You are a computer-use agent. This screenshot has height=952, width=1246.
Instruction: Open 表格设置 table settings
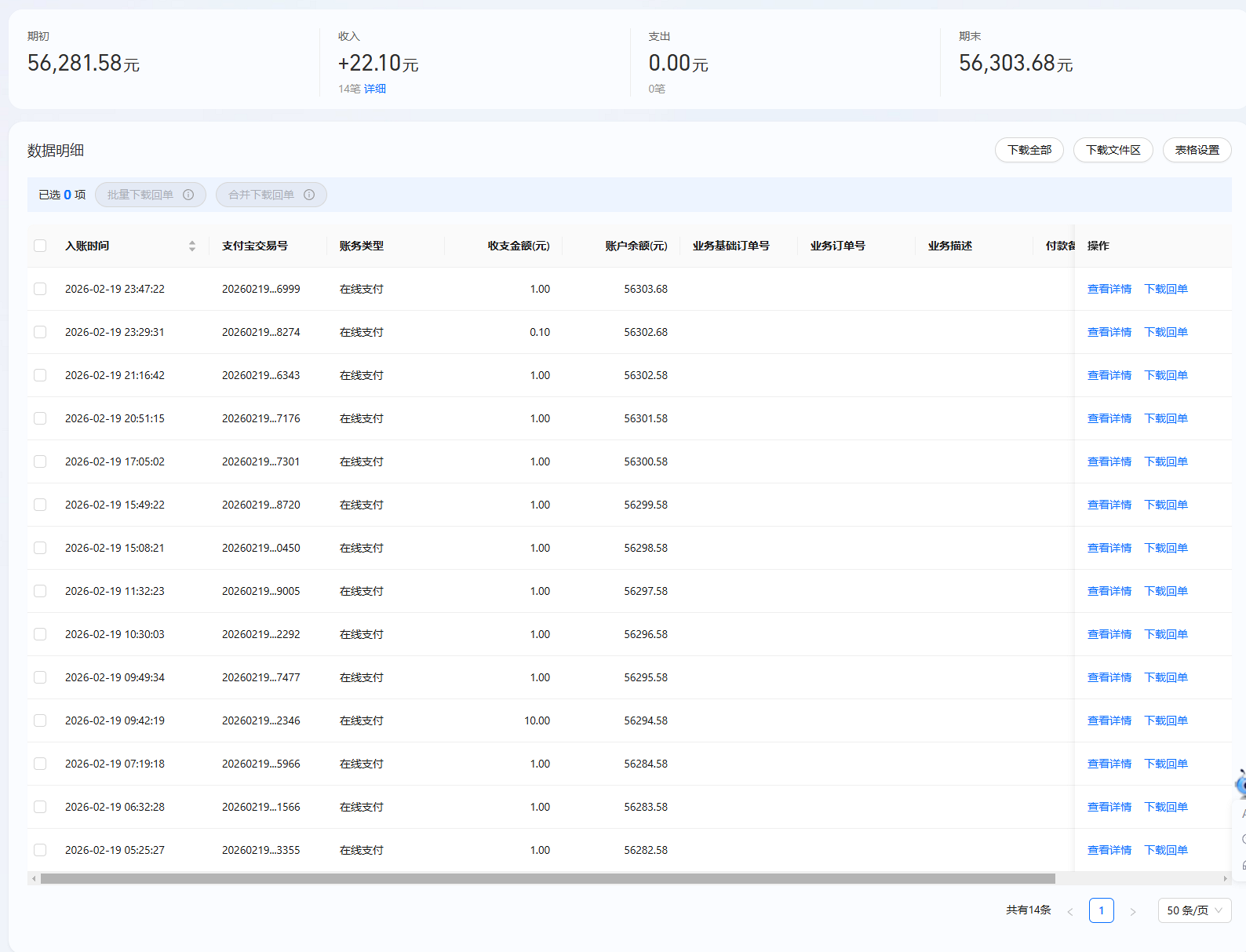point(1197,150)
